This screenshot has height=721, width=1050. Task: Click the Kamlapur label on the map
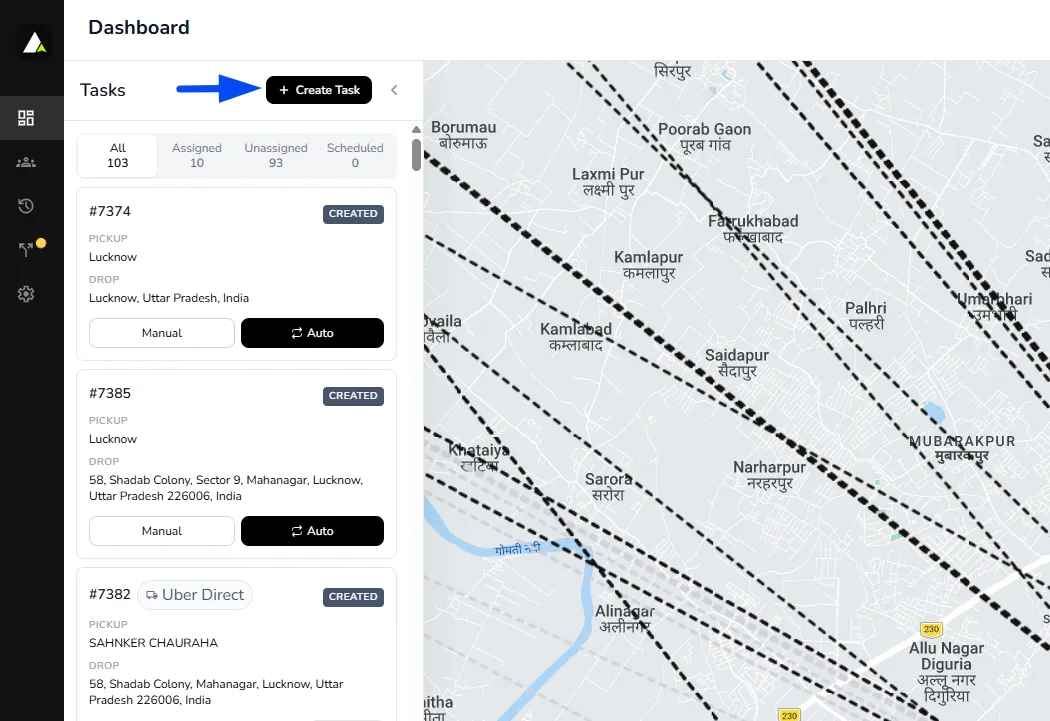click(648, 264)
